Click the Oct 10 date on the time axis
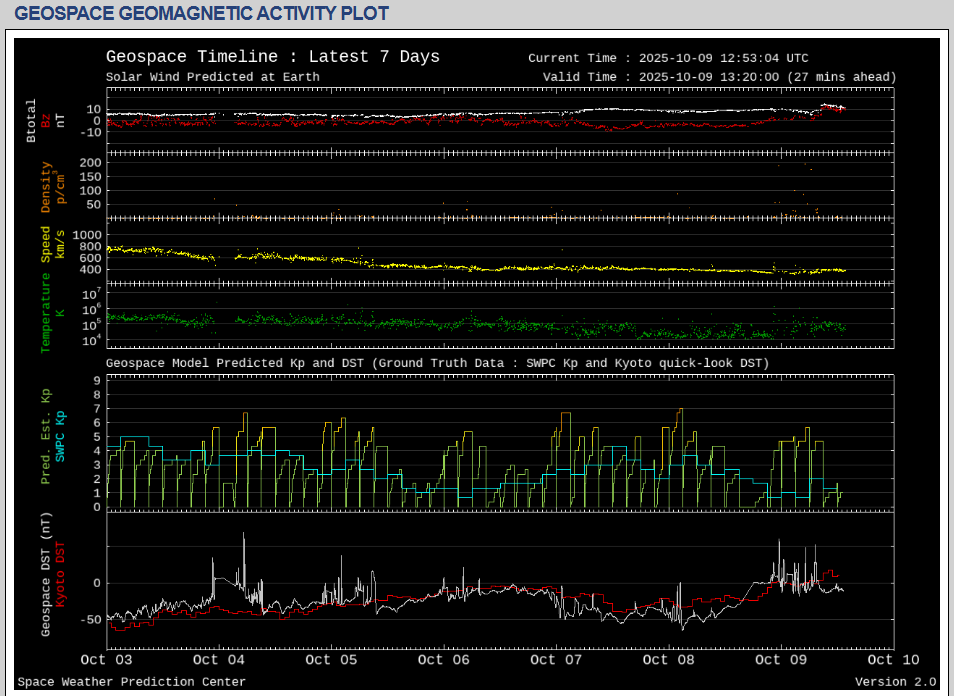 [893, 660]
